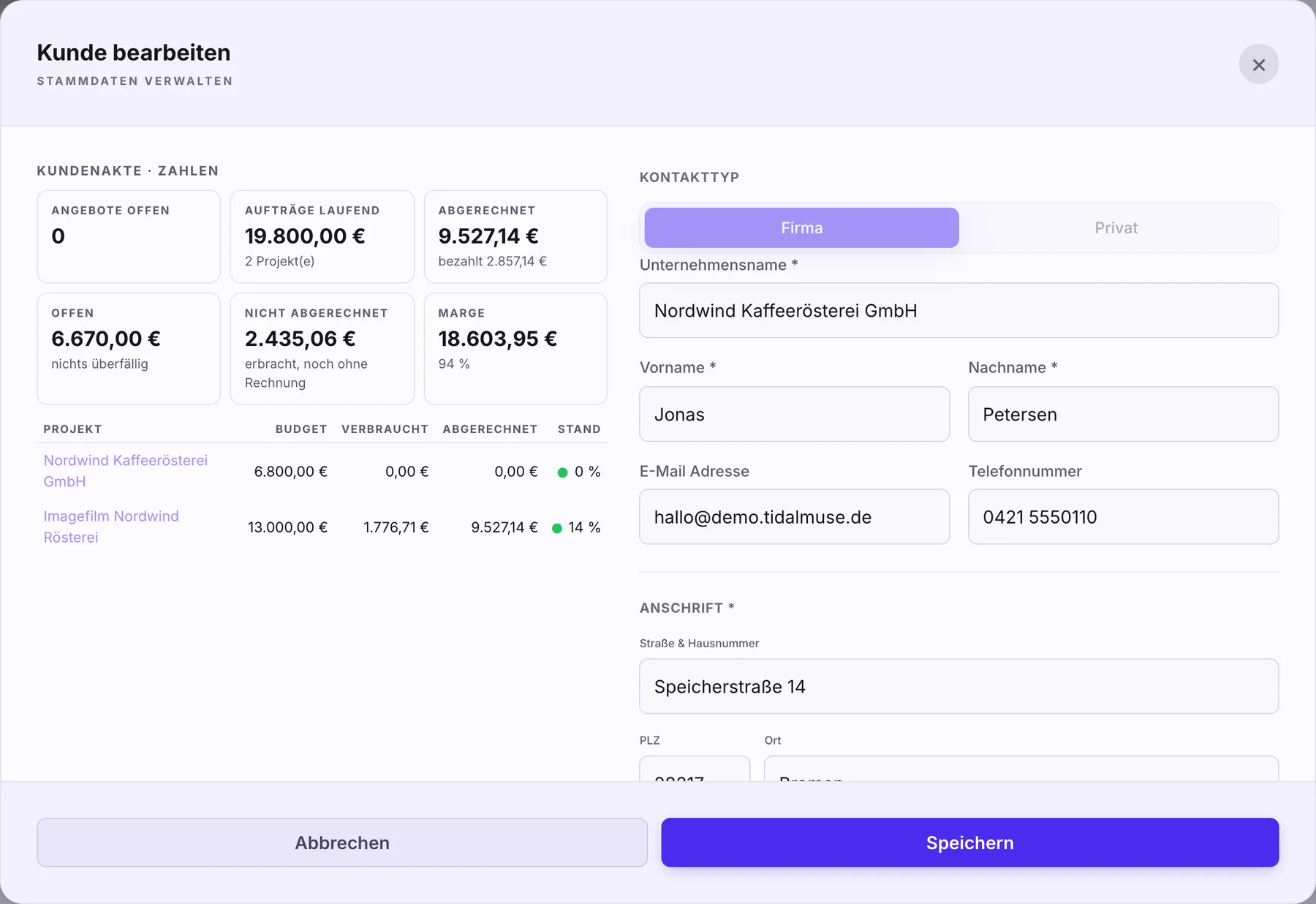Focus the Telefonnummer input field
The height and width of the screenshot is (904, 1316).
tap(1123, 517)
